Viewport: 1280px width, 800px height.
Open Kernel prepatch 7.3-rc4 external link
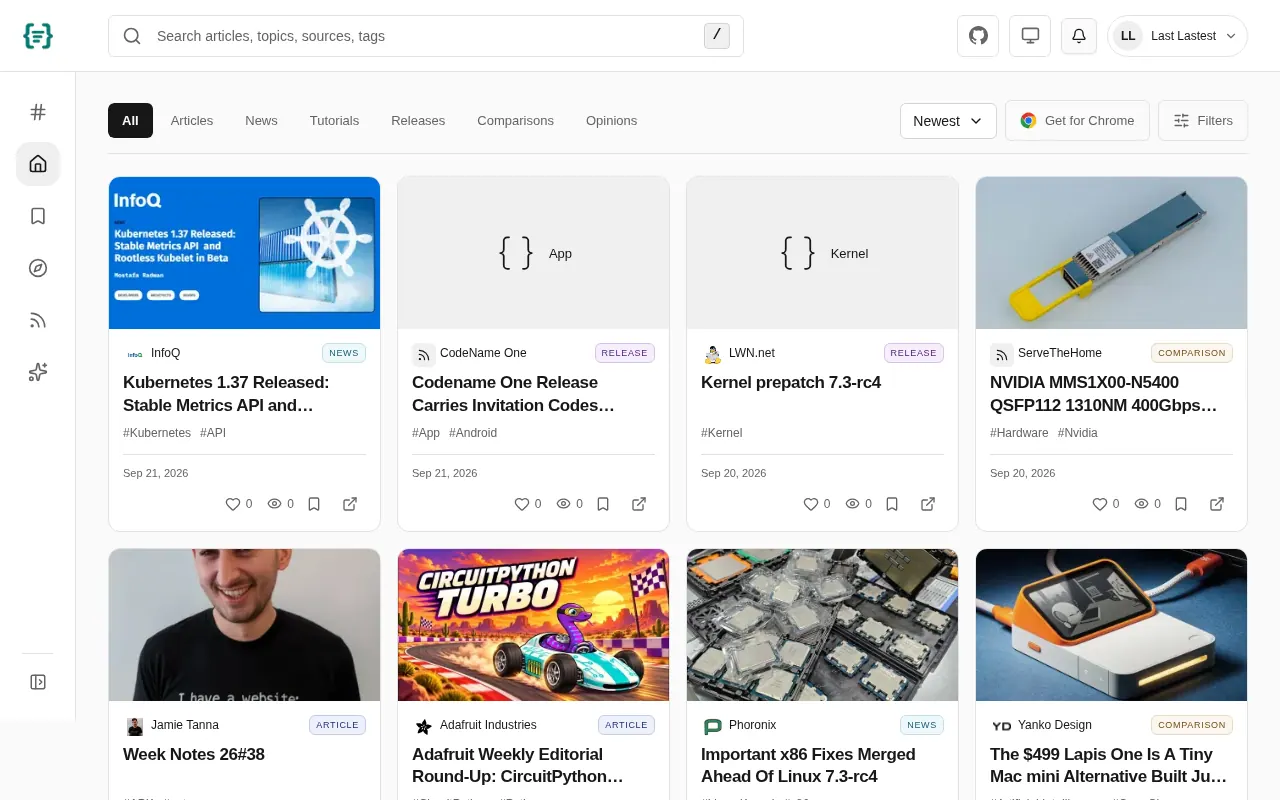928,504
